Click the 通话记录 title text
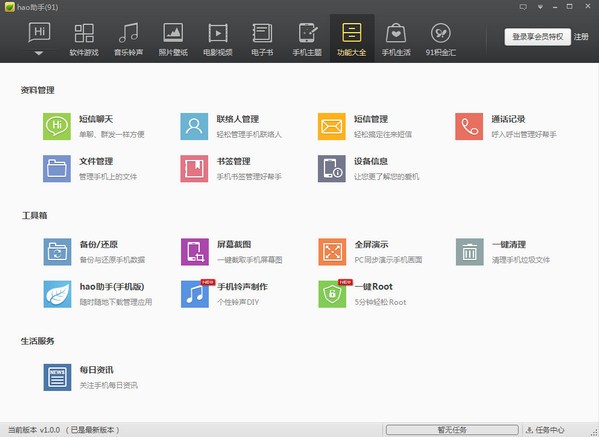The width and height of the screenshot is (599, 437). (x=508, y=119)
